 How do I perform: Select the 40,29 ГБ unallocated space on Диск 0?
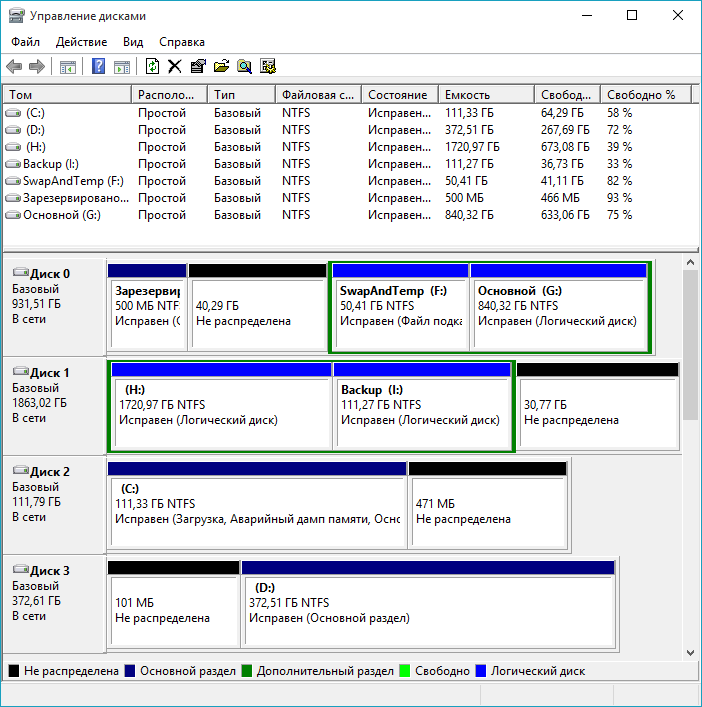(258, 306)
